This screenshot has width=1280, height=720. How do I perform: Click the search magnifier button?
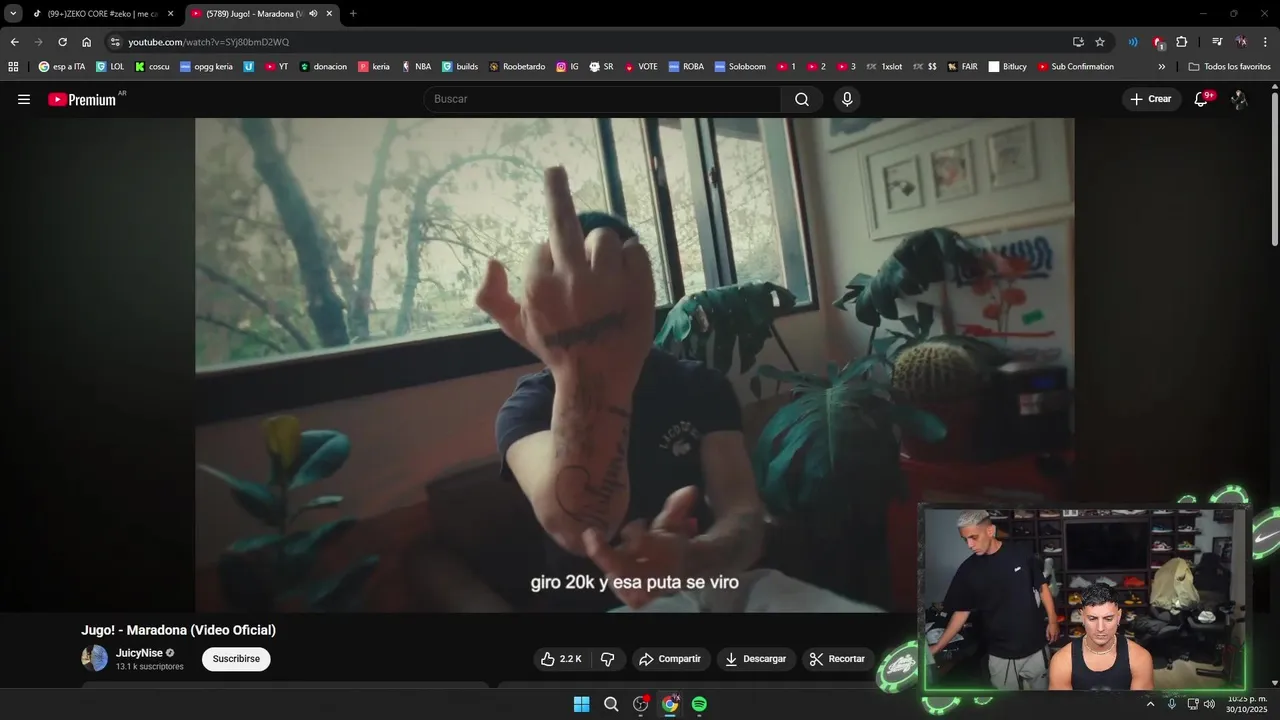click(x=802, y=99)
